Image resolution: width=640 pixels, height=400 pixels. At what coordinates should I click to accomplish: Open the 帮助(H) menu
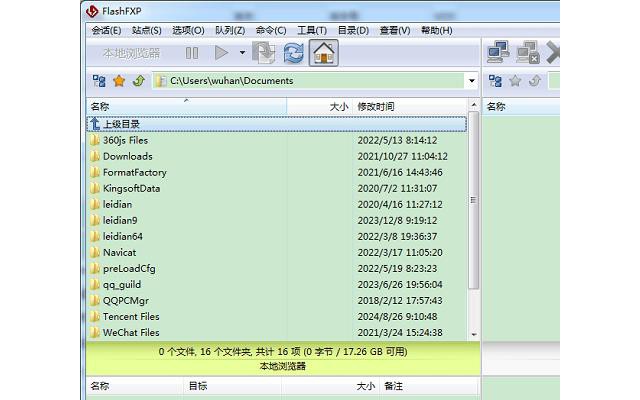tap(436, 31)
